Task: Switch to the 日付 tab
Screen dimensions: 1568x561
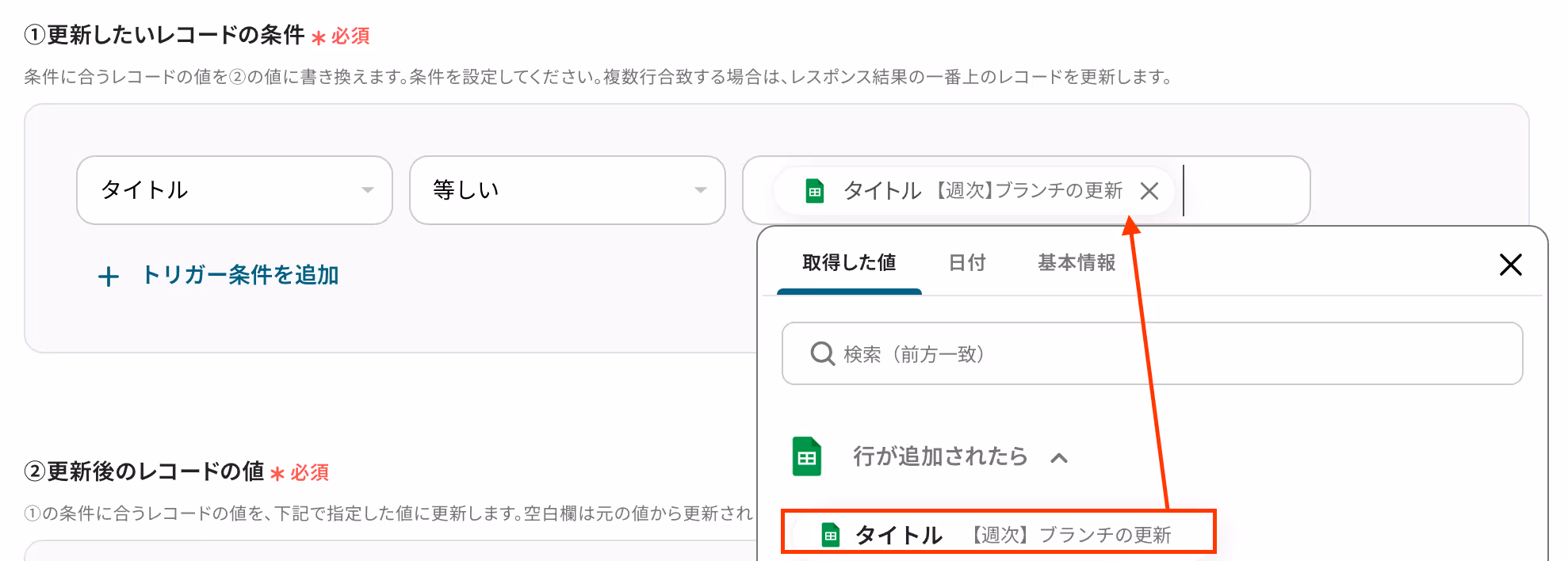Action: (967, 263)
